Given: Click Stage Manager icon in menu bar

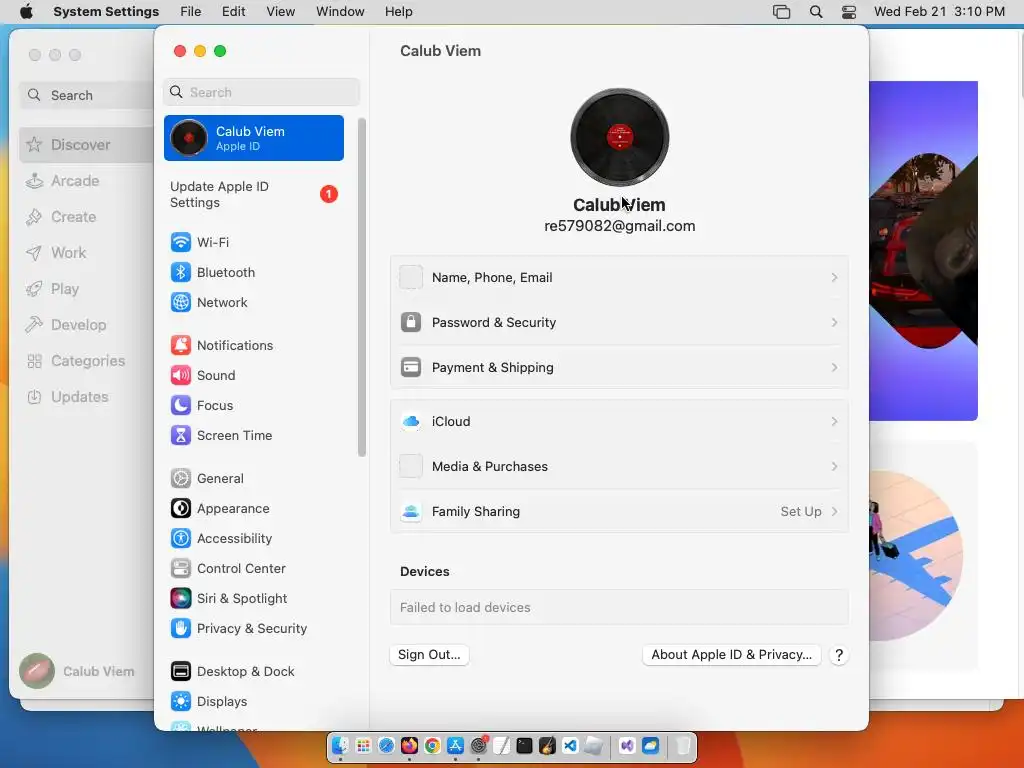Looking at the screenshot, I should pyautogui.click(x=782, y=12).
